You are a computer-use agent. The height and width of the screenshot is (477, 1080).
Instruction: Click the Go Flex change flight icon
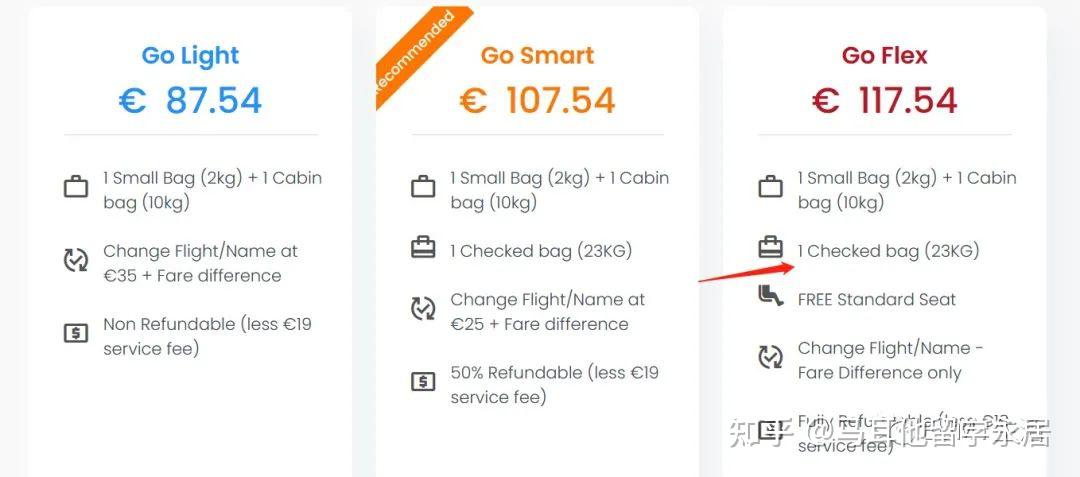pos(771,357)
